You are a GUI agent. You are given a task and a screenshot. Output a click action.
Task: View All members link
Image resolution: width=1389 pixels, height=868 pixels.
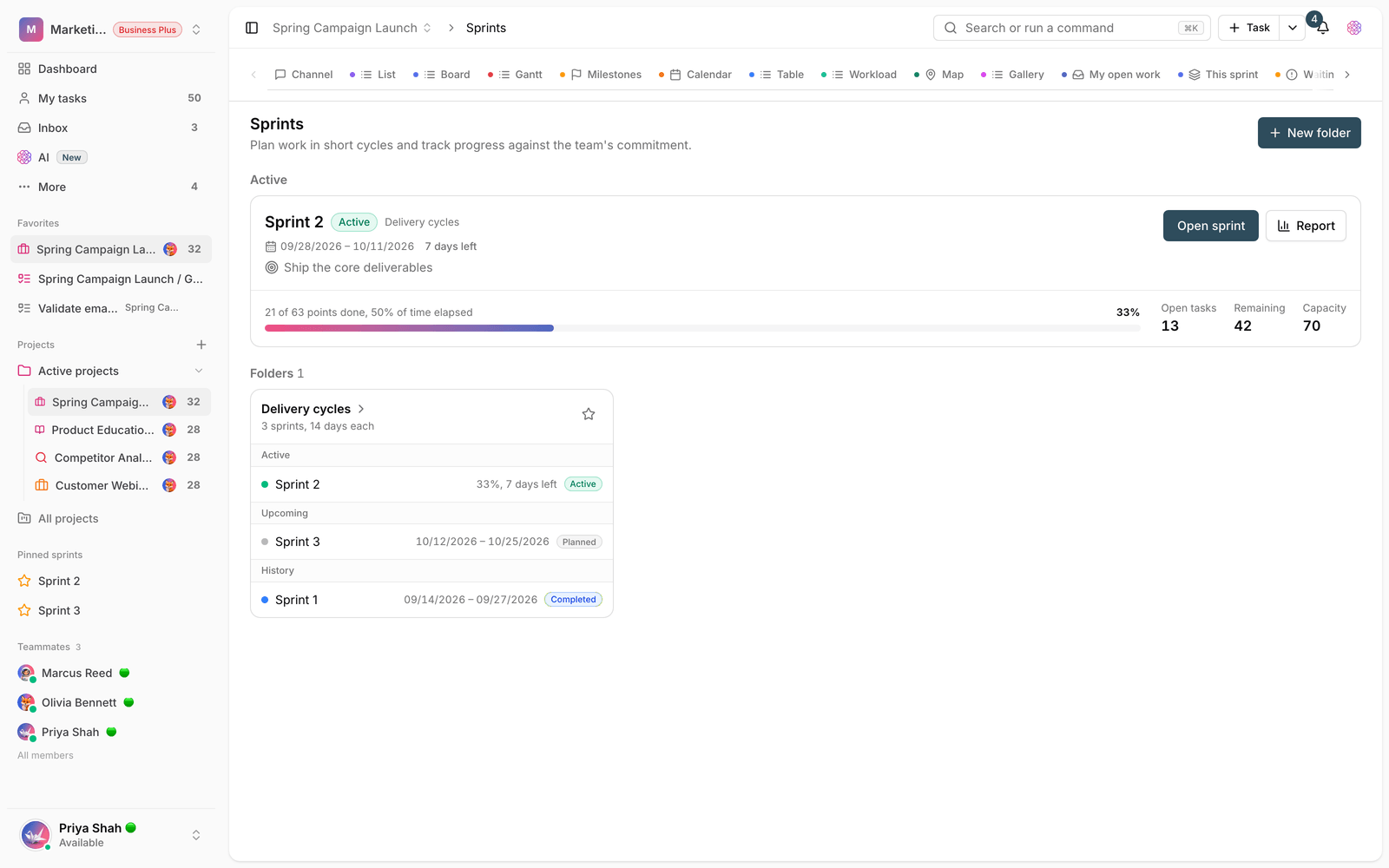click(x=45, y=755)
